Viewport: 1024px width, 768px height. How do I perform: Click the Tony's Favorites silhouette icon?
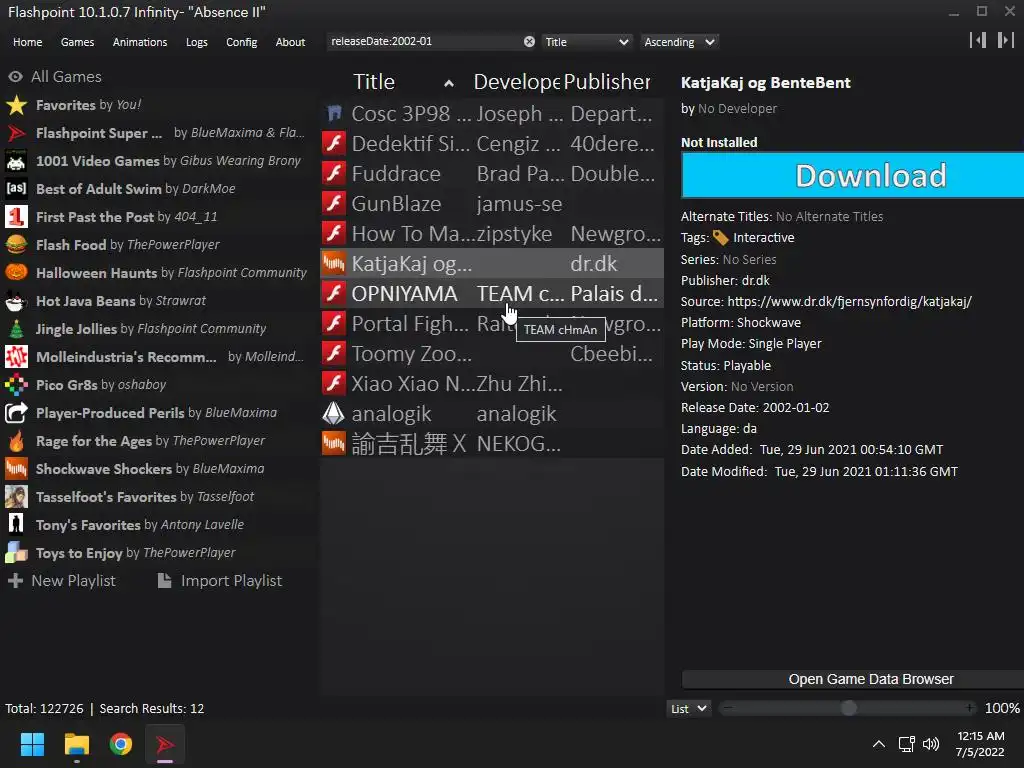click(16, 525)
